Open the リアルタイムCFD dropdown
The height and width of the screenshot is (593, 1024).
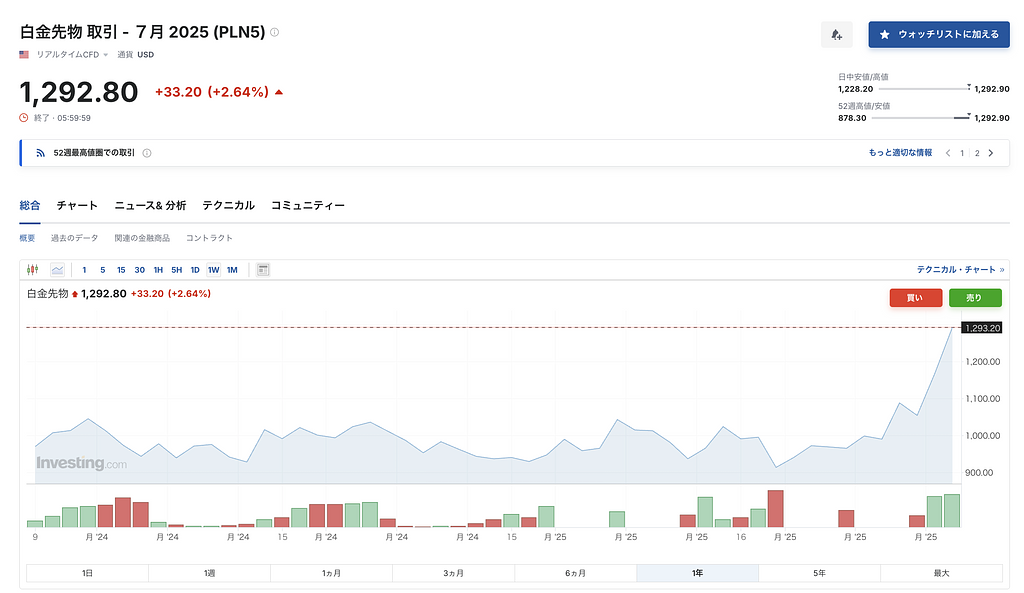coord(72,55)
